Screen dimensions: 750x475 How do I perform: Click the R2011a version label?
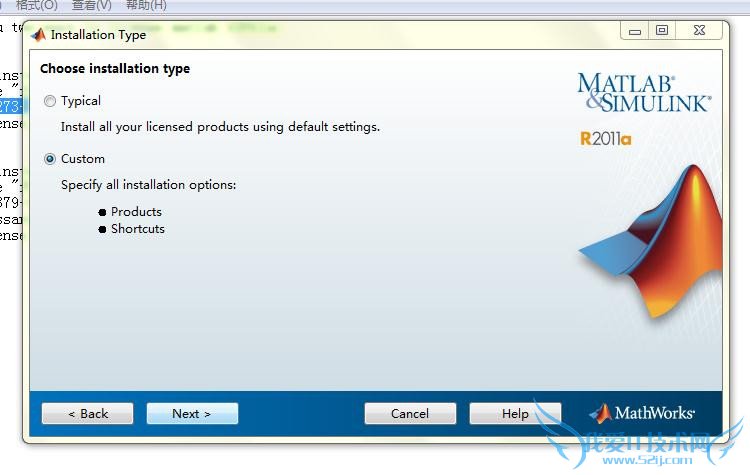point(606,139)
